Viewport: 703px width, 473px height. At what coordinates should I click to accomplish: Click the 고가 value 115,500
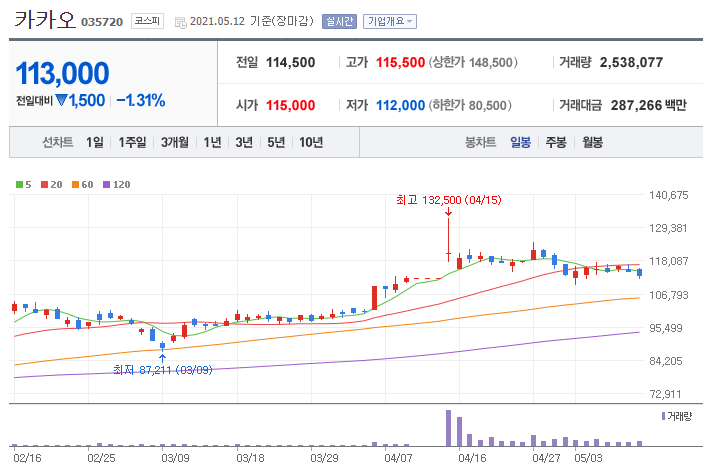pyautogui.click(x=400, y=62)
